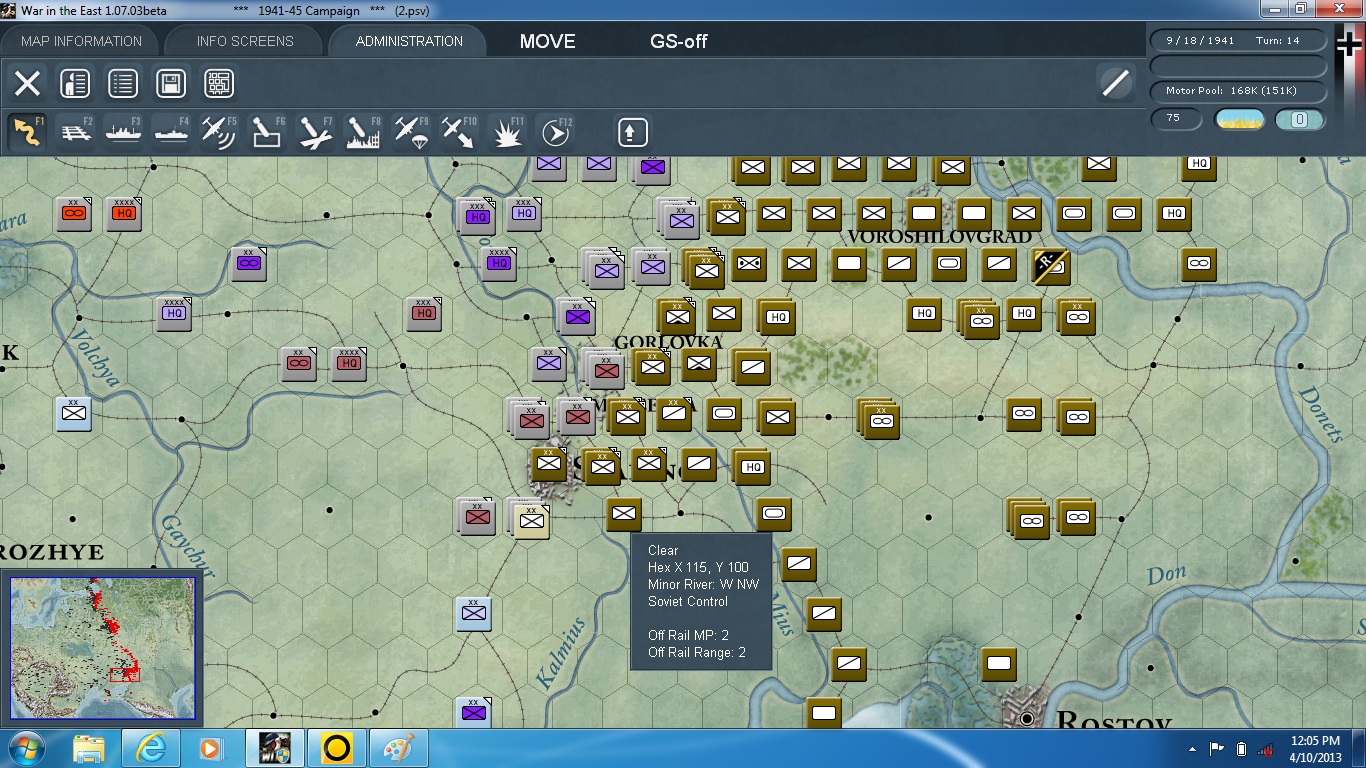Image resolution: width=1366 pixels, height=768 pixels.
Task: Activate the Rail Move mode (F2) icon
Action: [x=76, y=132]
